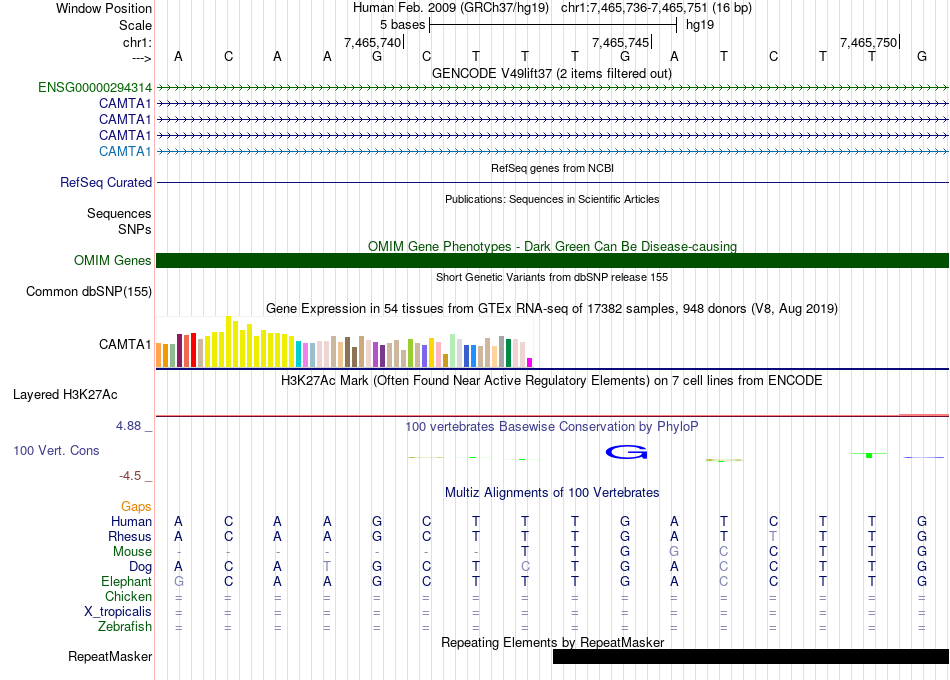This screenshot has width=950, height=680.
Task: Click the ENSG00000294314 gene label
Action: pyautogui.click(x=95, y=87)
